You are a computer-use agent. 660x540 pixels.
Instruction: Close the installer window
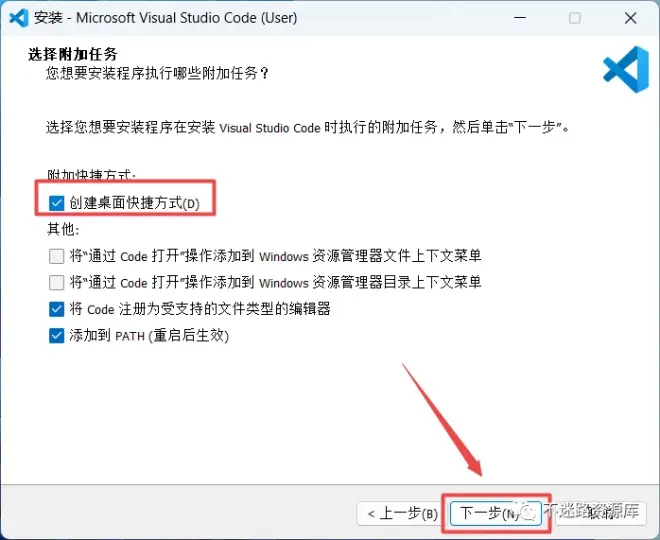(x=631, y=18)
